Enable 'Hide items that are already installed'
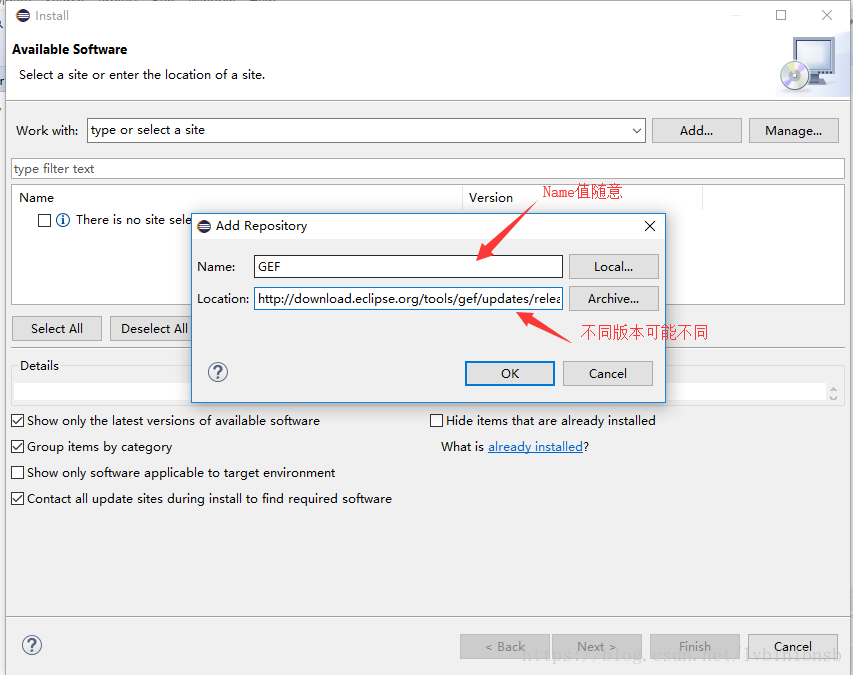Viewport: 853px width, 675px height. (x=436, y=420)
